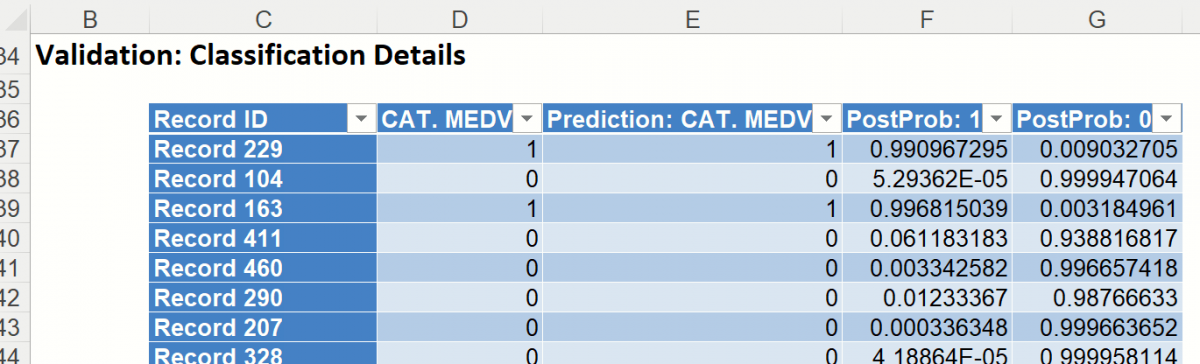
Task: Select column E header
Action: (x=692, y=17)
